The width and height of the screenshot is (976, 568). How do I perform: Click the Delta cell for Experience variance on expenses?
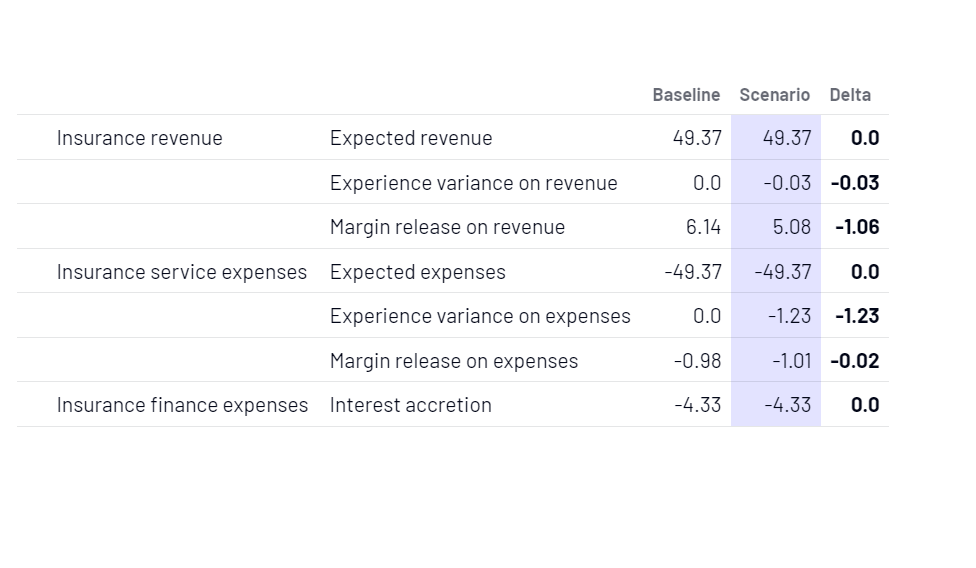pyautogui.click(x=857, y=316)
